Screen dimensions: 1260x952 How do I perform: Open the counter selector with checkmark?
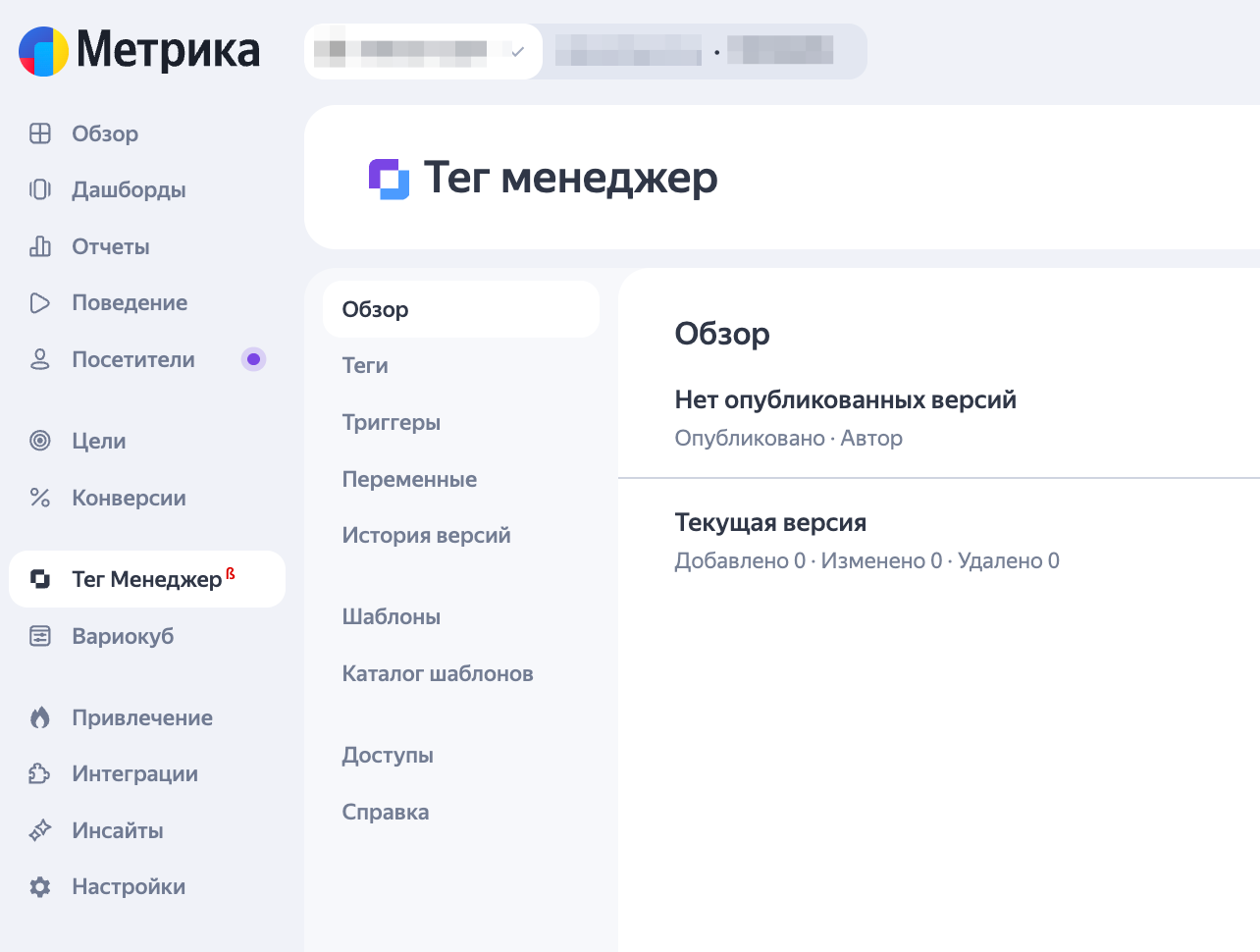coord(423,51)
